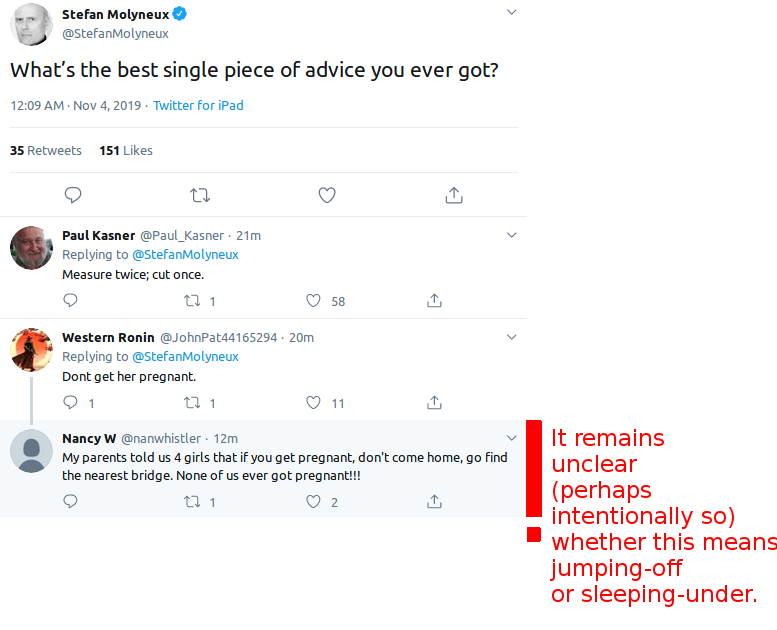Open the chevron menu on Nancy W's reply

512,438
